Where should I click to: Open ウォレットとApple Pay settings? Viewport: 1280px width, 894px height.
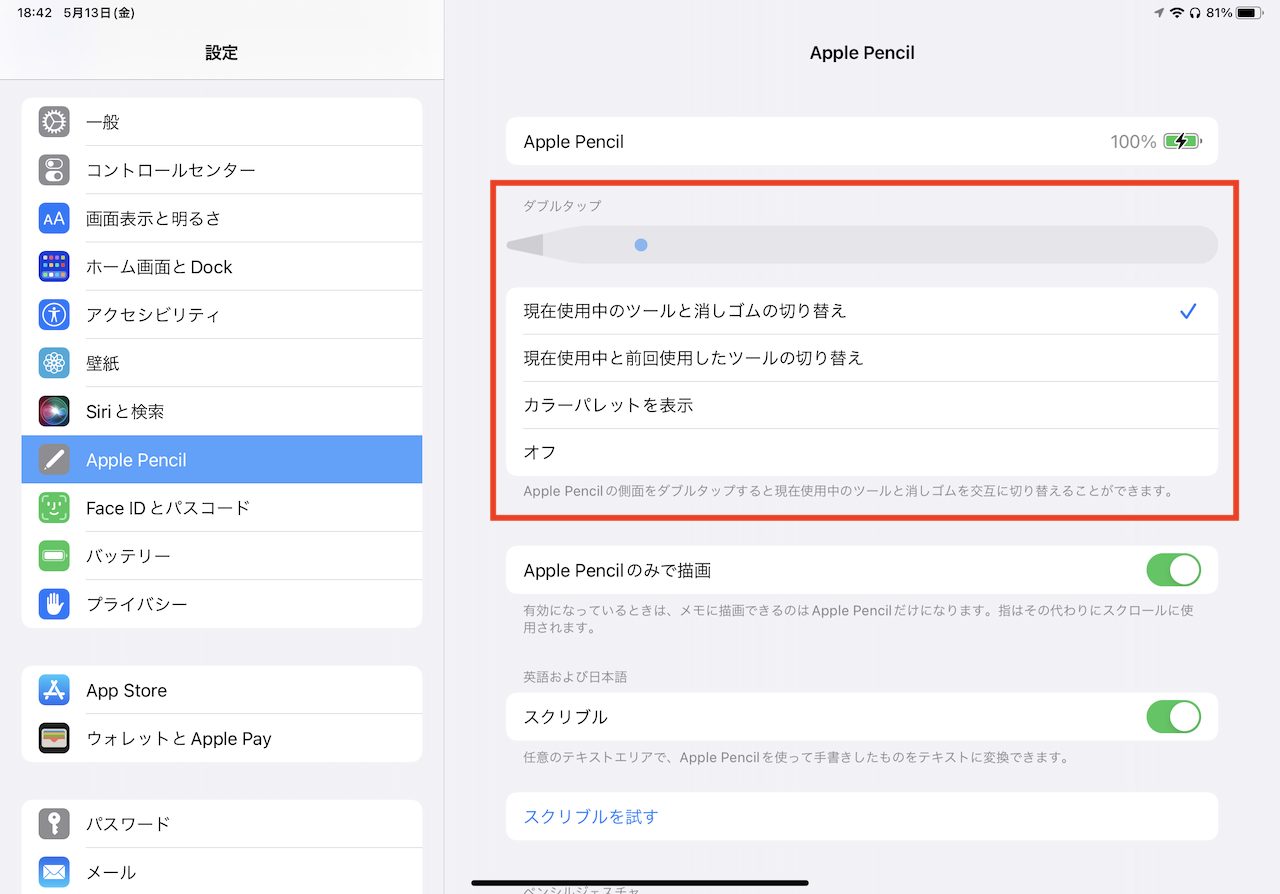222,739
